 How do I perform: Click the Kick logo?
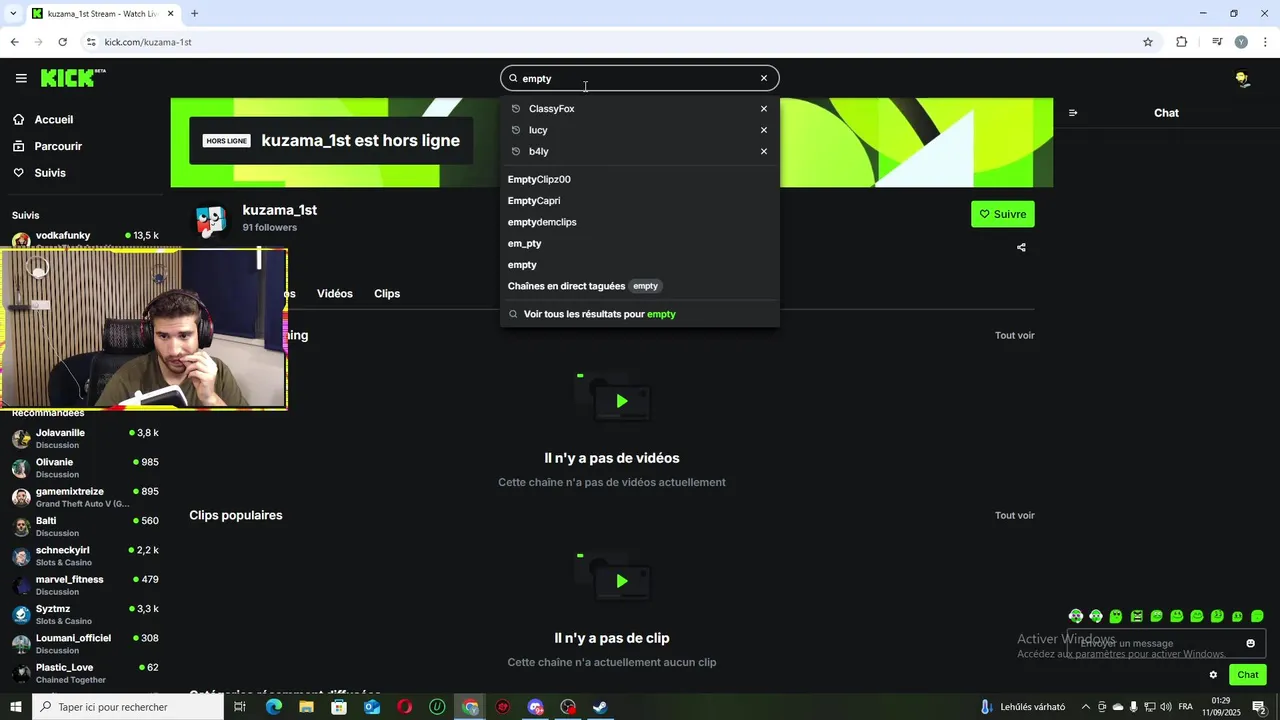click(73, 78)
